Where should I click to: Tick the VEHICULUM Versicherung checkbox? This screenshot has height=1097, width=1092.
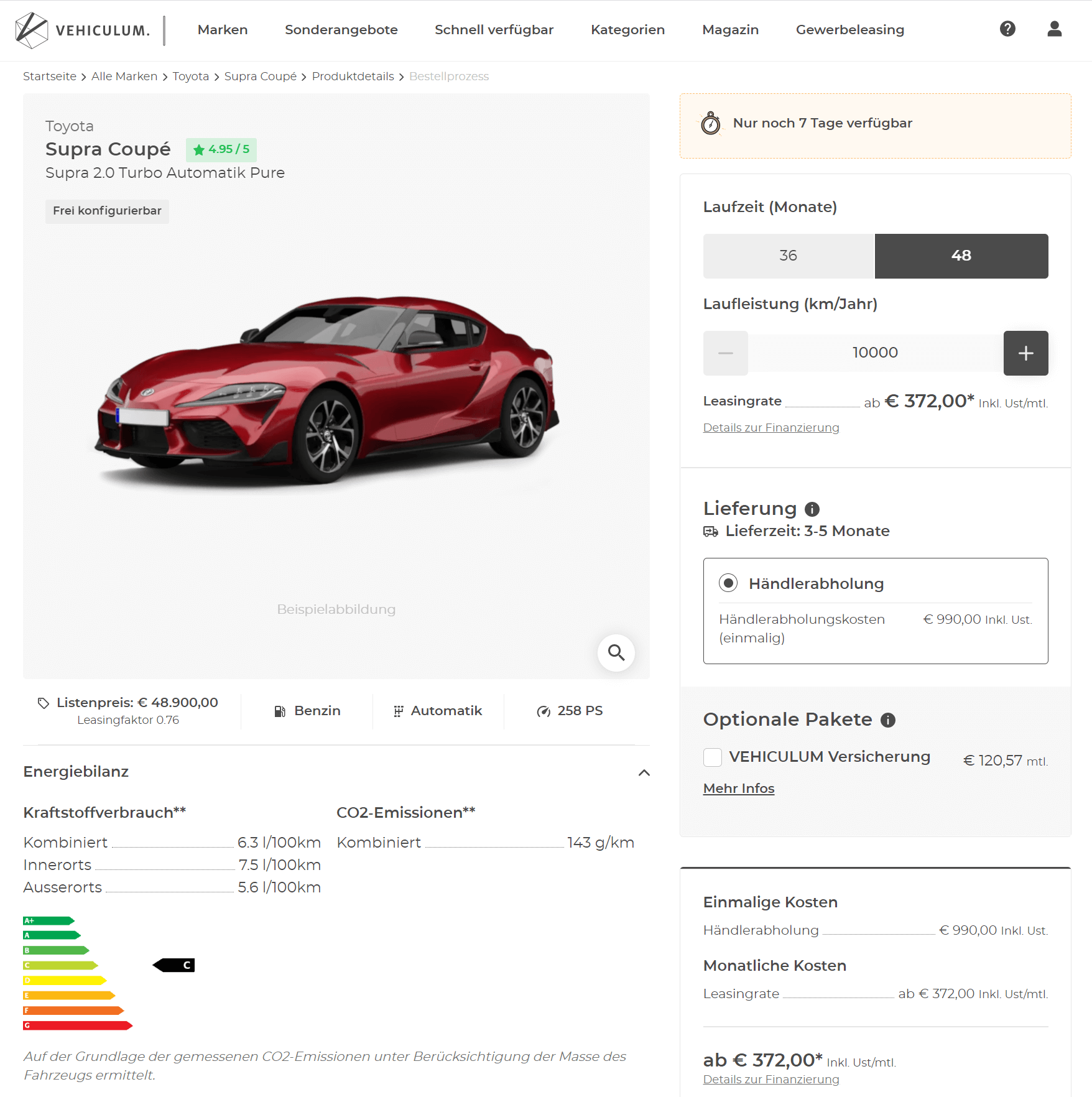[712, 757]
